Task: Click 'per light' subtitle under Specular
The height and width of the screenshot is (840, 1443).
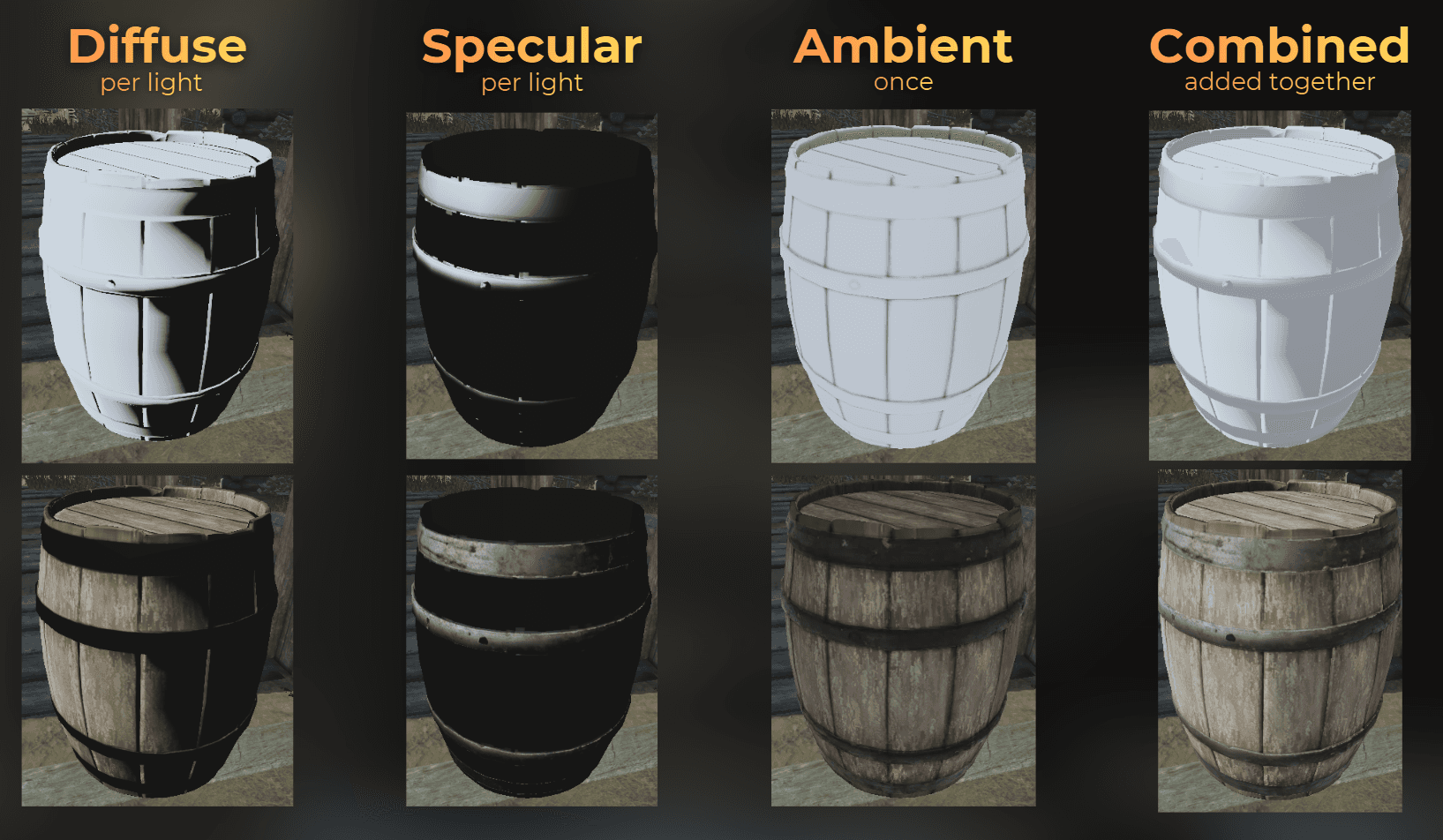Action: coord(532,83)
